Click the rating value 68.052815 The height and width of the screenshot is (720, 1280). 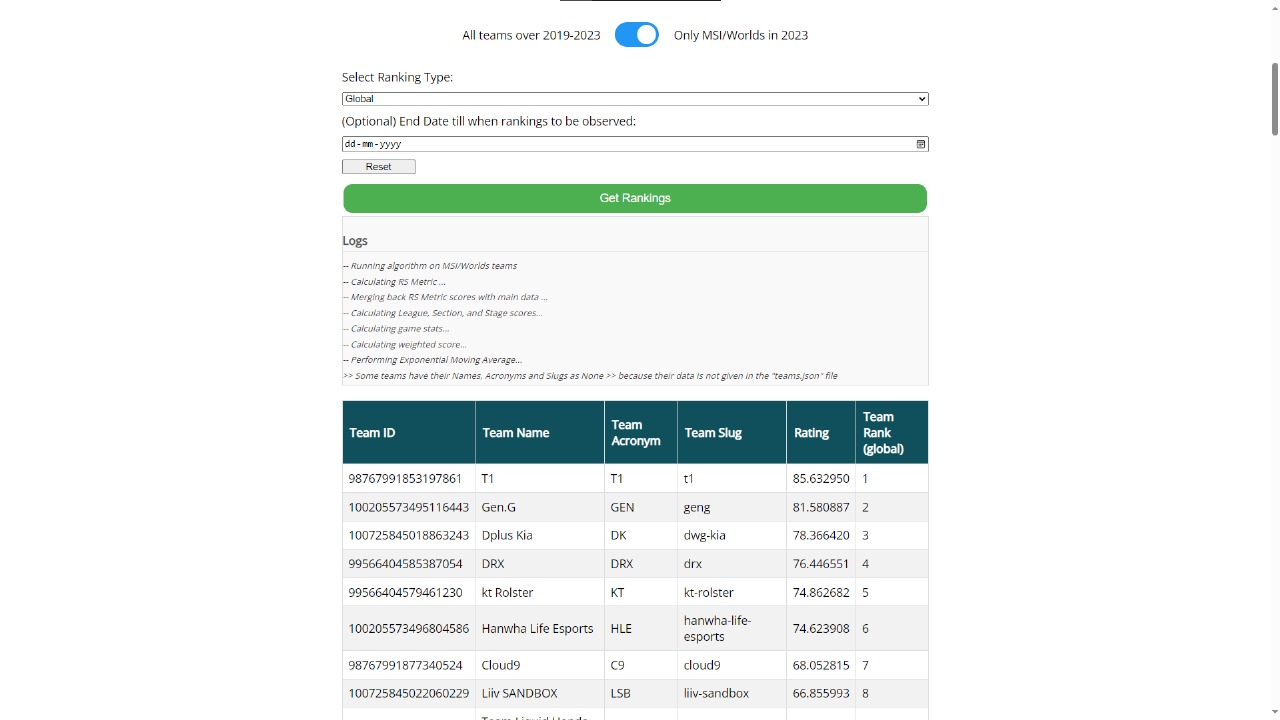coord(821,665)
